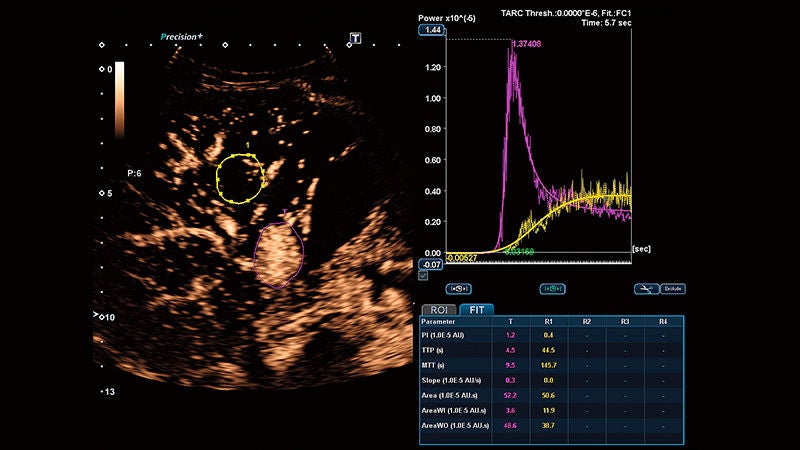Click the 1.37408 peak value label

pos(526,44)
